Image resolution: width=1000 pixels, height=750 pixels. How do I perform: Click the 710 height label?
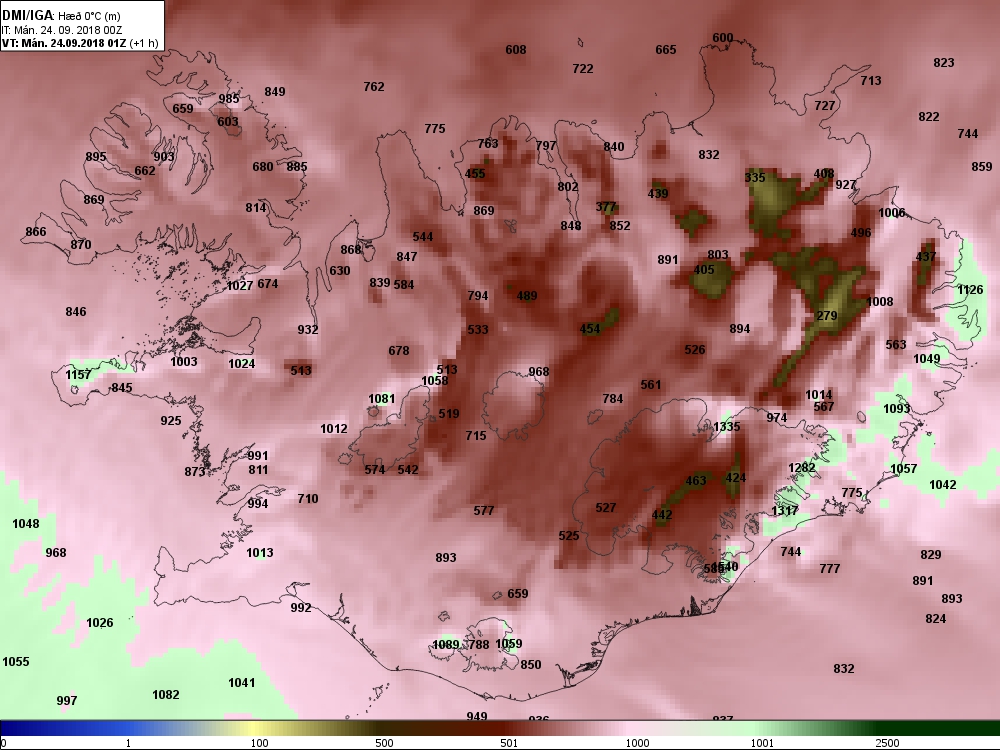point(307,498)
